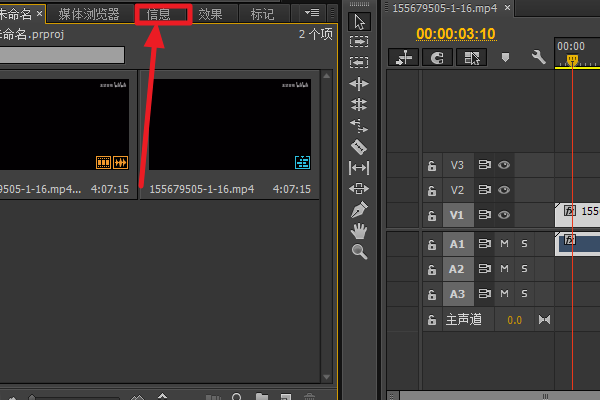Image resolution: width=600 pixels, height=400 pixels.
Task: Select the 155679505-1-16.mp4 sequence thumbnail
Action: 230,124
